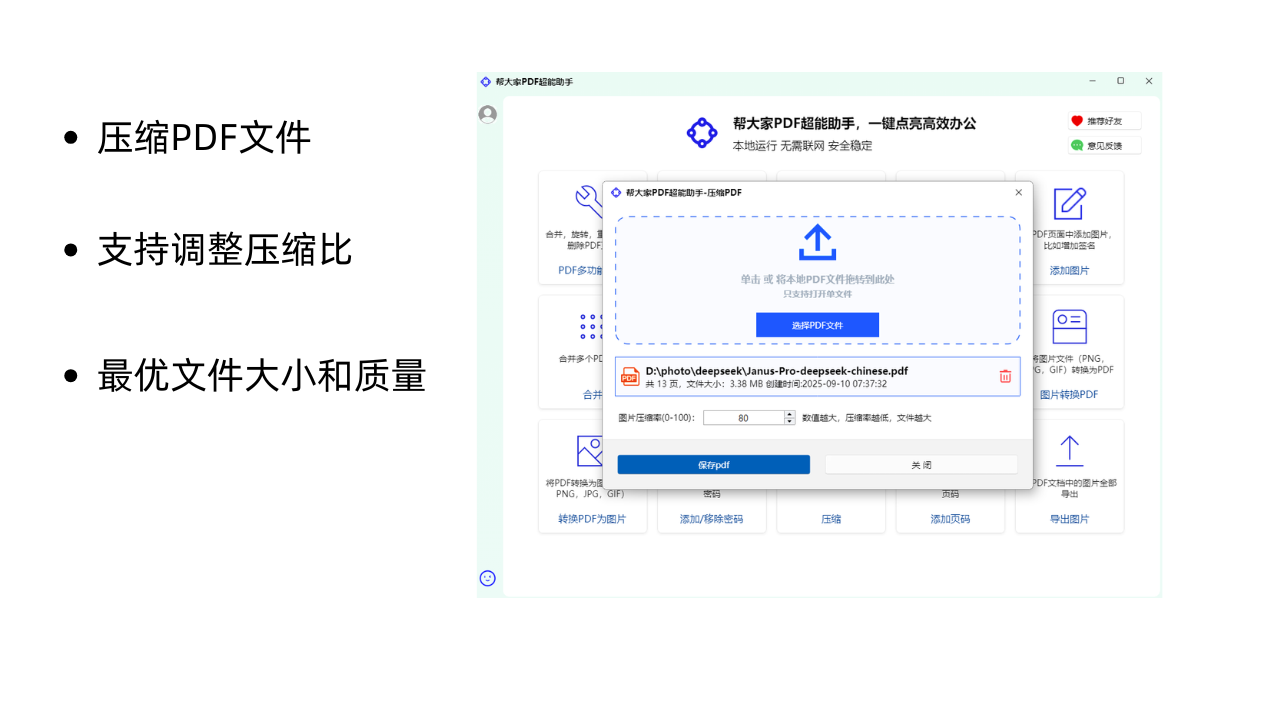Open the user avatar icon top left
The height and width of the screenshot is (720, 1280).
[487, 114]
